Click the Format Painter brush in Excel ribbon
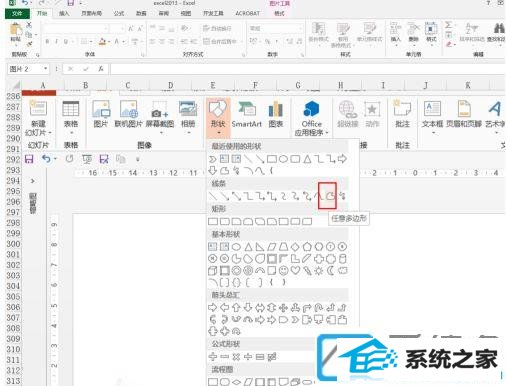The height and width of the screenshot is (386, 506). click(x=29, y=43)
